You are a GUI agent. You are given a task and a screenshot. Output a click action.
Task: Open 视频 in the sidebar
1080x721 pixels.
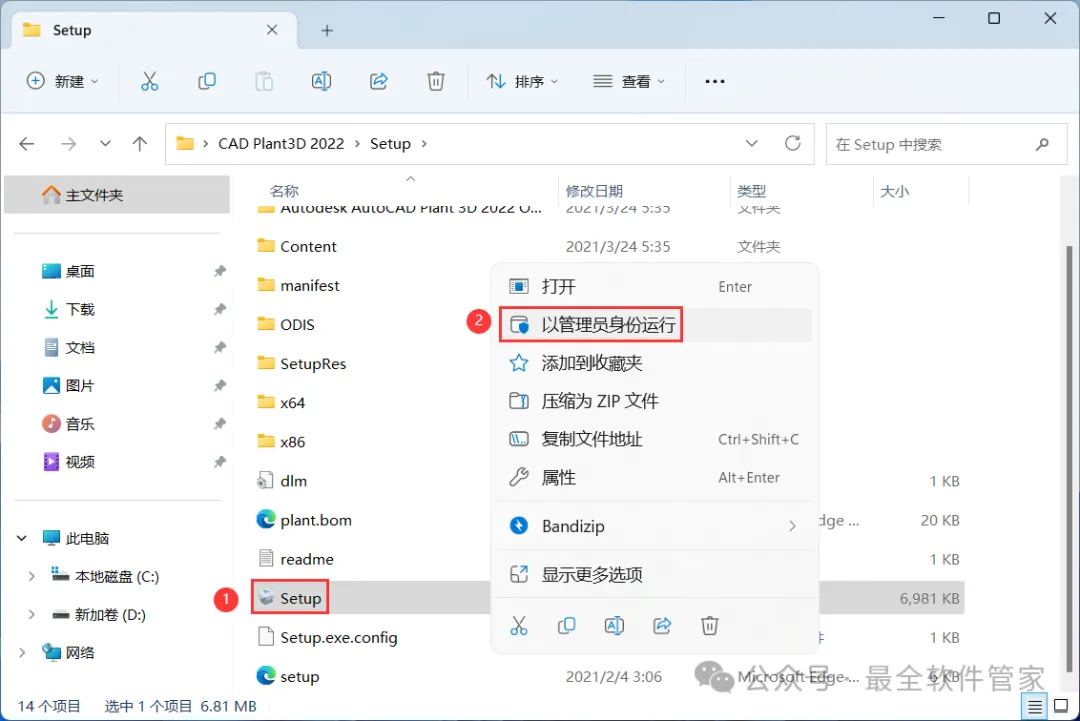(80, 462)
